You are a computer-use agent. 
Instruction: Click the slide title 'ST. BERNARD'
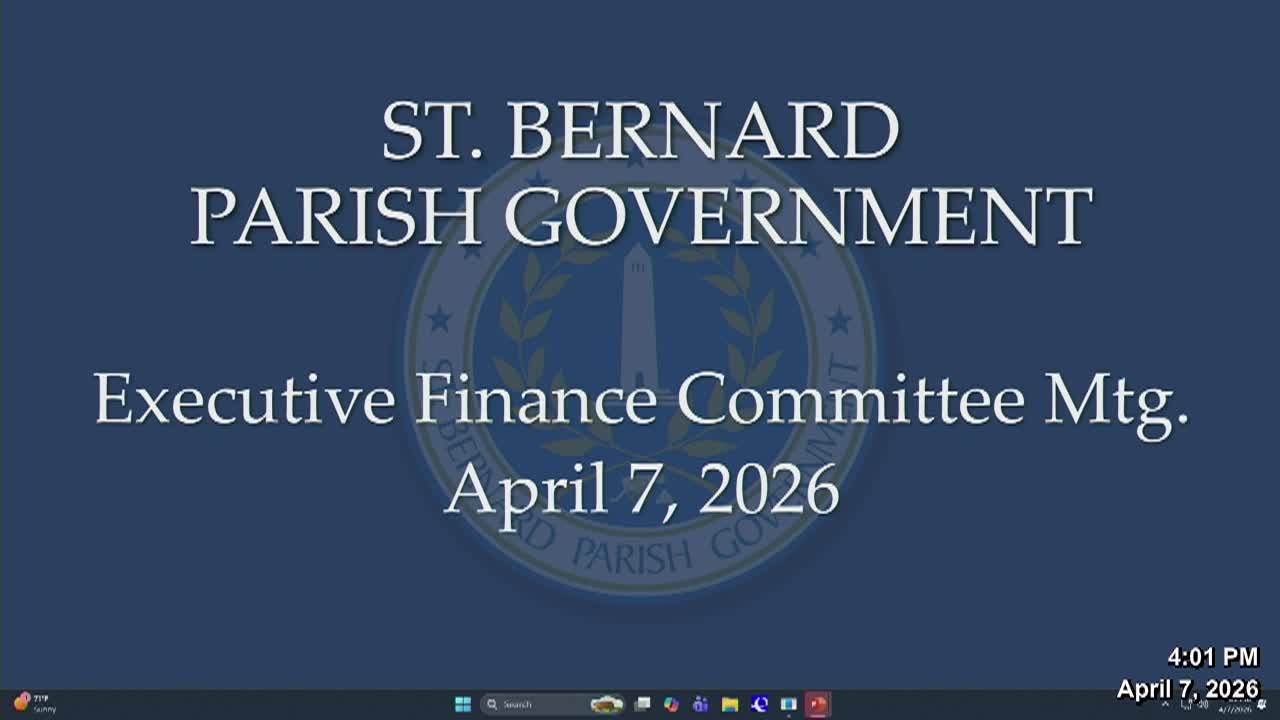pyautogui.click(x=641, y=131)
